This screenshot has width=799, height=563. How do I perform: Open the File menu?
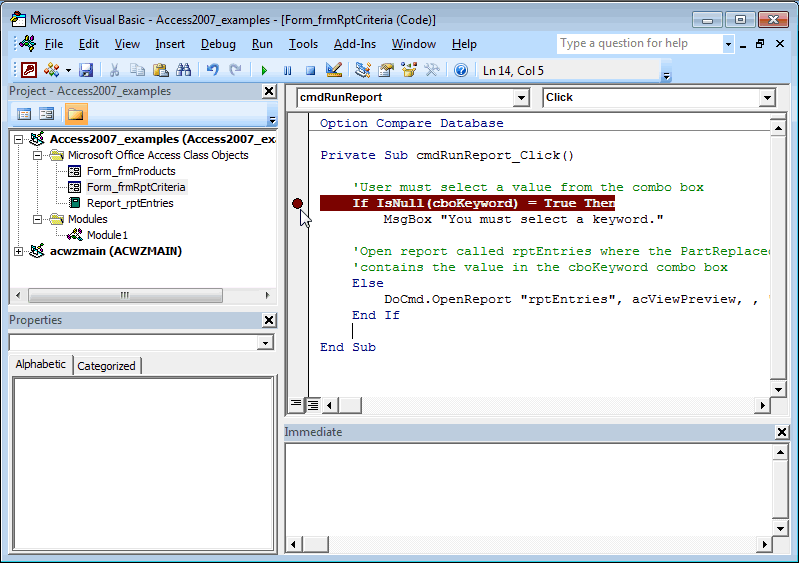[54, 44]
